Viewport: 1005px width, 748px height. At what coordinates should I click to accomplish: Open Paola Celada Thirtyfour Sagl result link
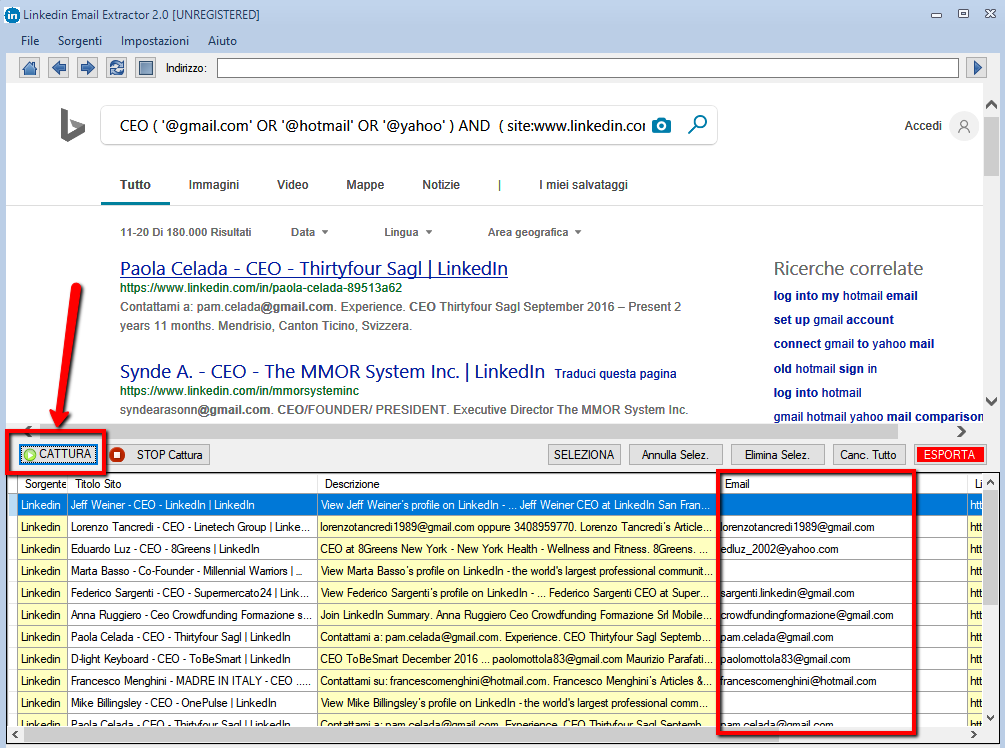(x=313, y=269)
